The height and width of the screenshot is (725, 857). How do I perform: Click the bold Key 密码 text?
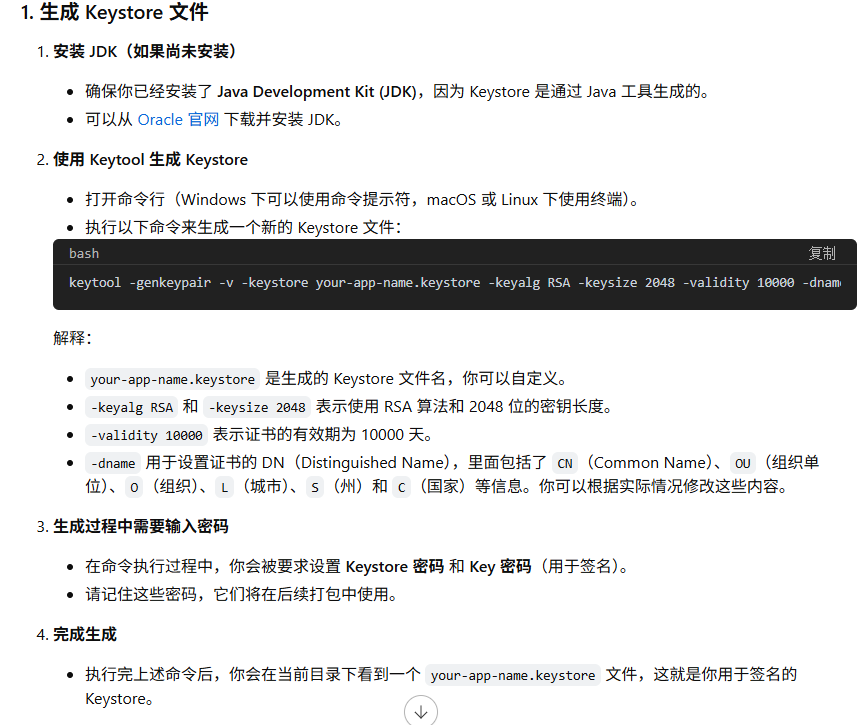pyautogui.click(x=500, y=566)
